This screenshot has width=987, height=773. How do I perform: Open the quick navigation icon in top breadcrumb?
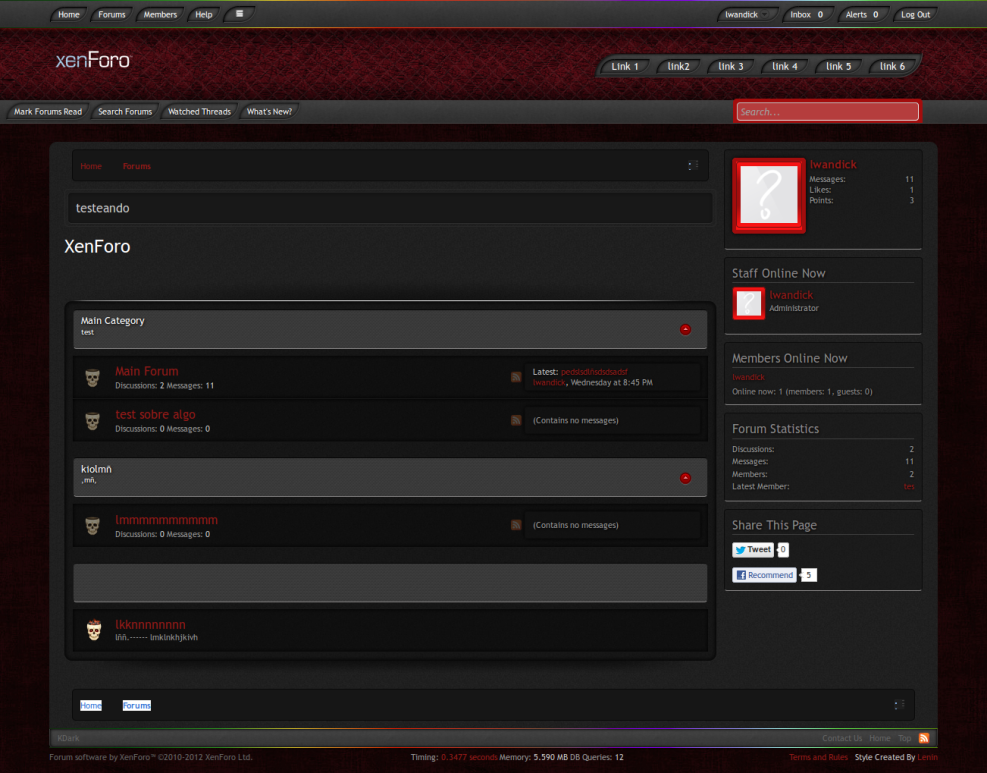pos(693,166)
